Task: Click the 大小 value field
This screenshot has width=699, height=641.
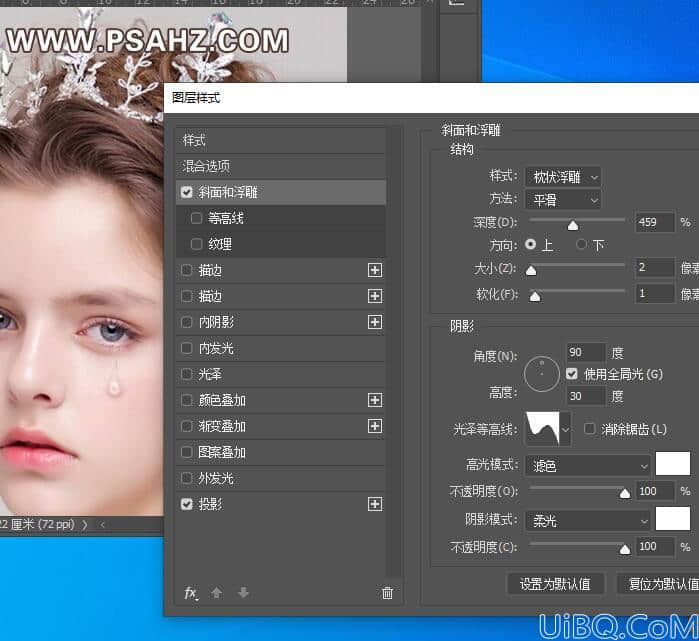Action: tap(654, 267)
